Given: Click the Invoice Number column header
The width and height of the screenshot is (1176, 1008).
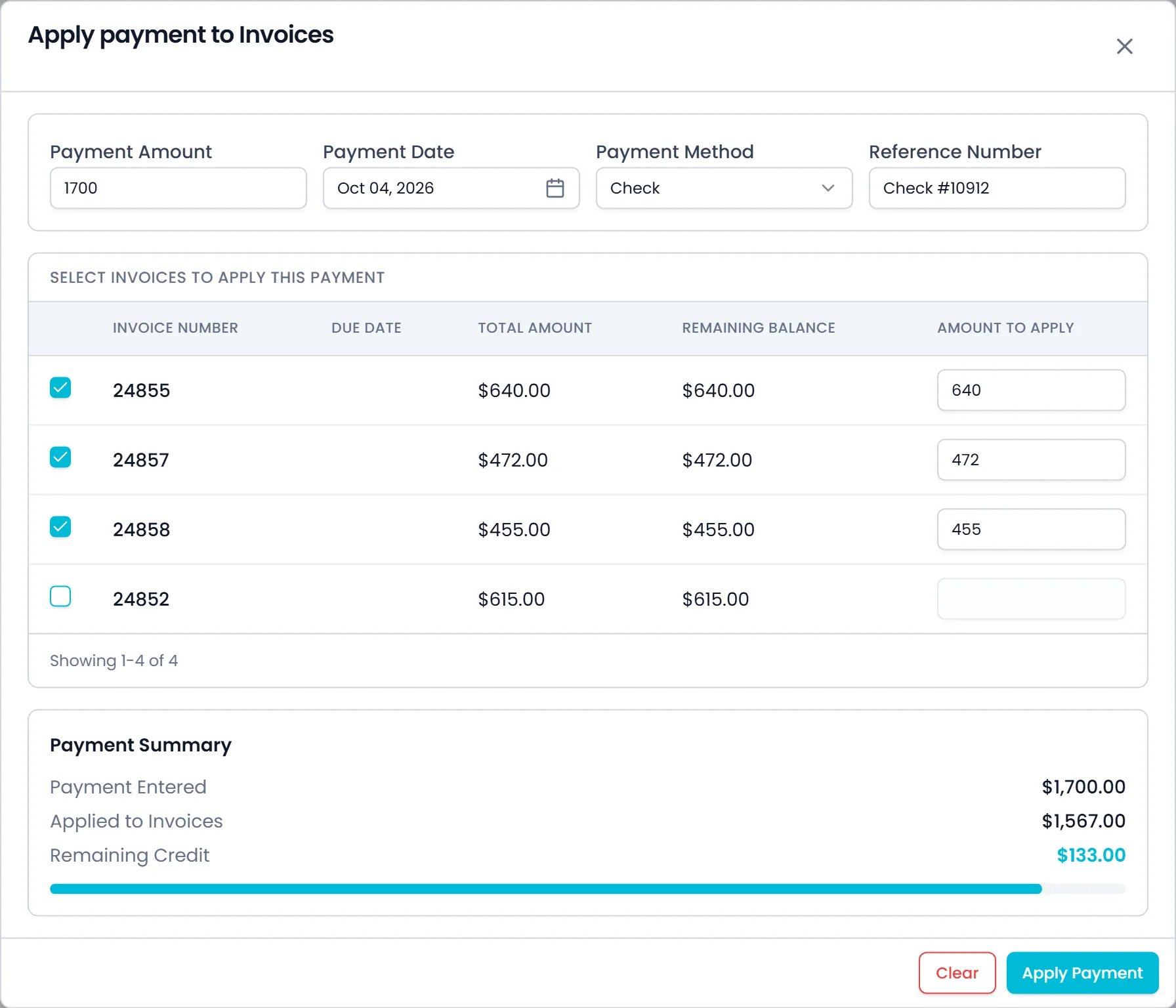Looking at the screenshot, I should pyautogui.click(x=175, y=328).
